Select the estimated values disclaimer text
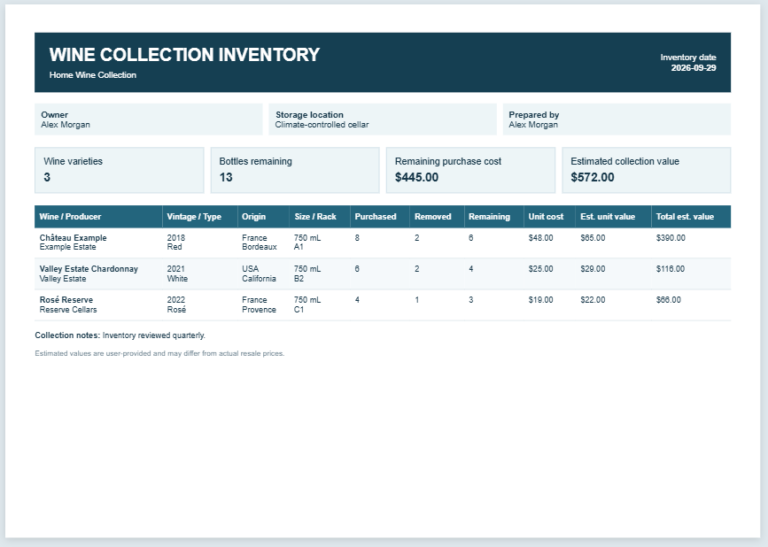The width and height of the screenshot is (768, 547). tap(159, 353)
